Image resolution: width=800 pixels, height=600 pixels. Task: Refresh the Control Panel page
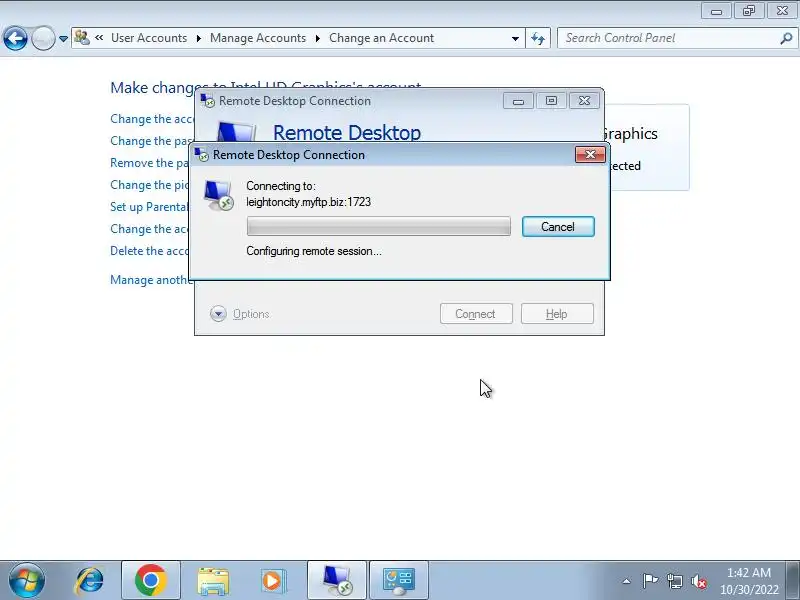[x=538, y=38]
